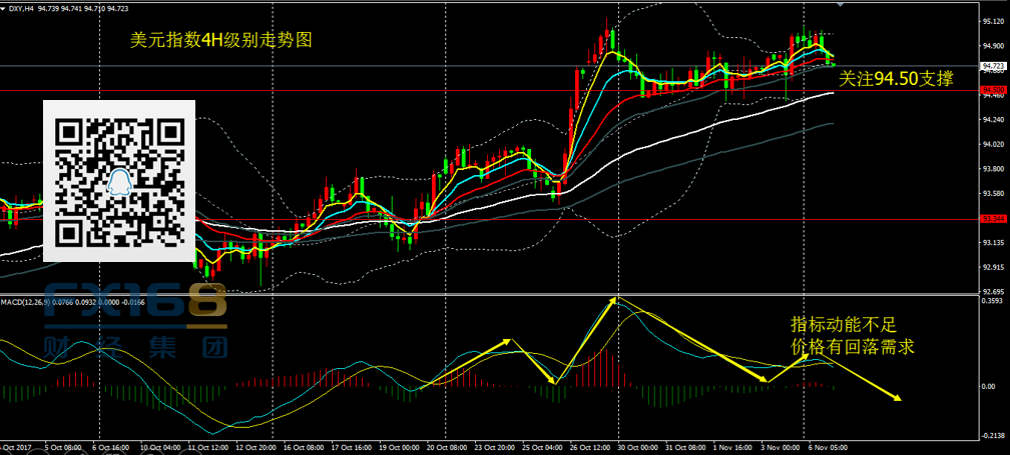This screenshot has width=1010, height=455.
Task: Select the red 94.50 support line
Action: point(400,91)
